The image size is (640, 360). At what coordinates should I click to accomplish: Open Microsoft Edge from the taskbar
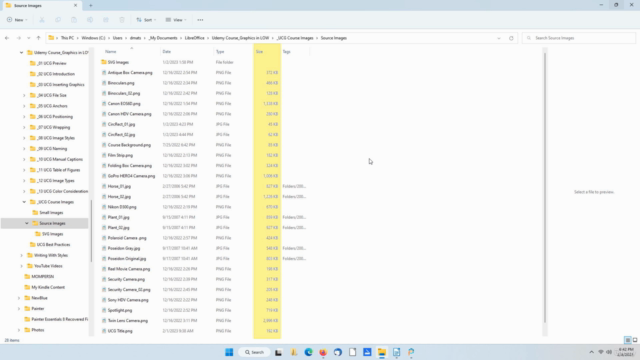pyautogui.click(x=308, y=352)
